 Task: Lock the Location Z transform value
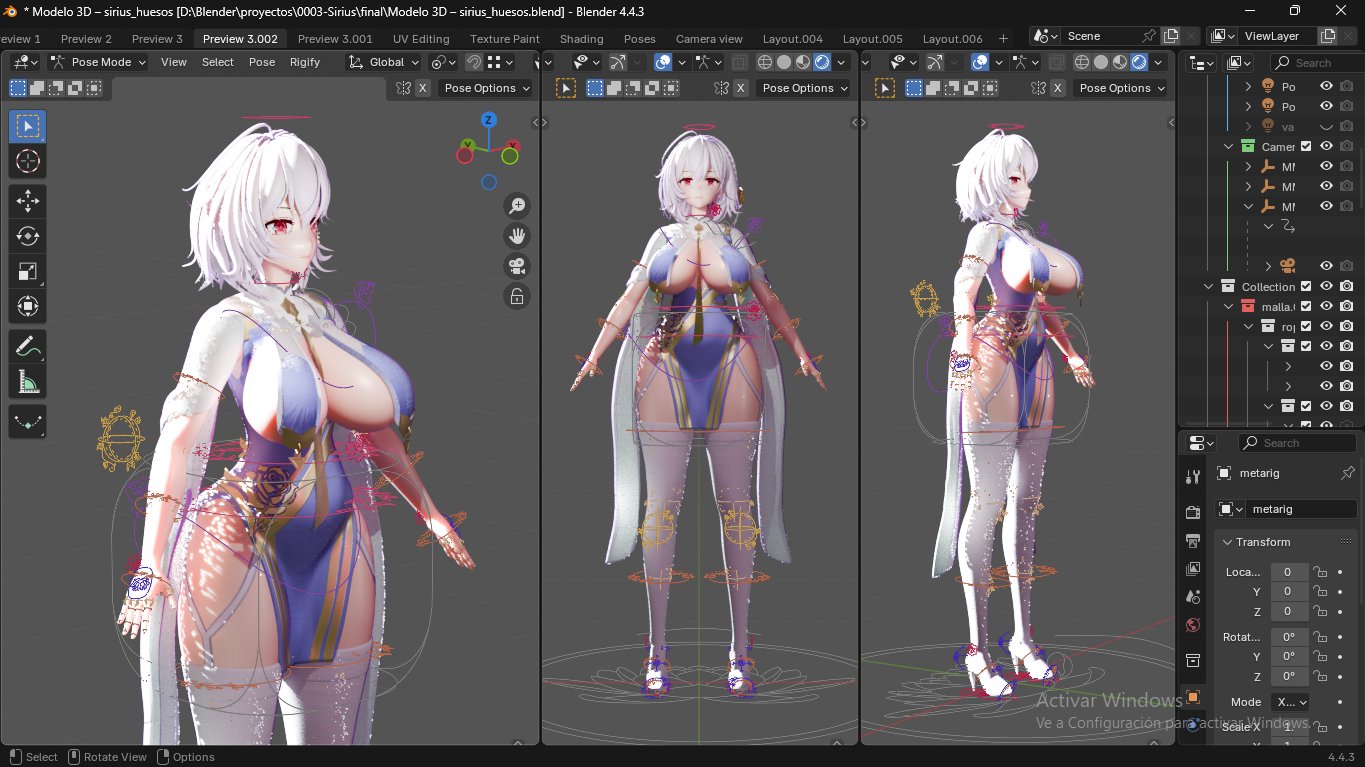click(1320, 612)
